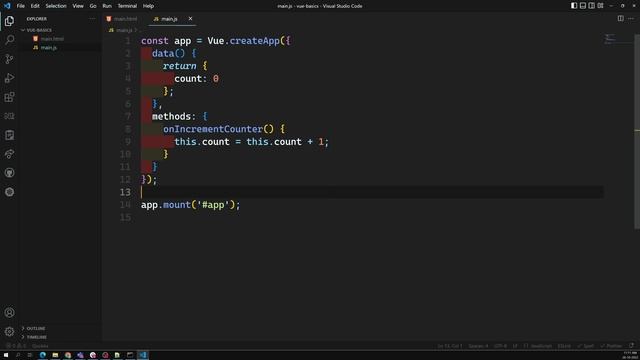Open the Search view in activity bar
This screenshot has width=640, height=360.
9,40
